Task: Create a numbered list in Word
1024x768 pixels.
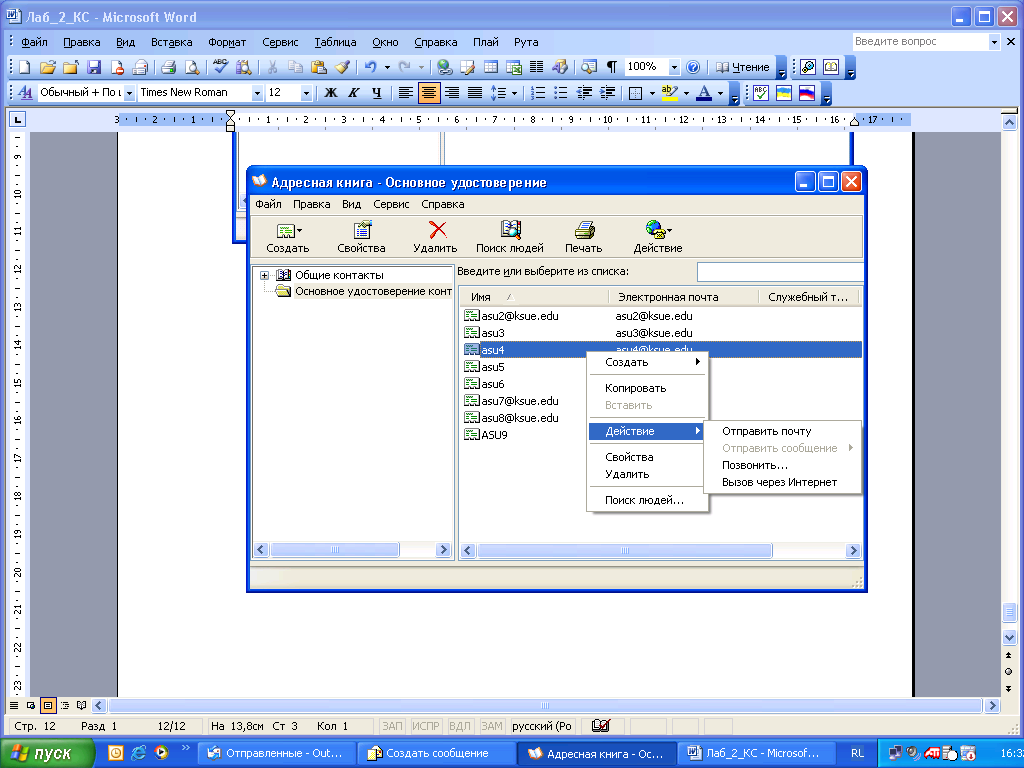Action: point(537,93)
